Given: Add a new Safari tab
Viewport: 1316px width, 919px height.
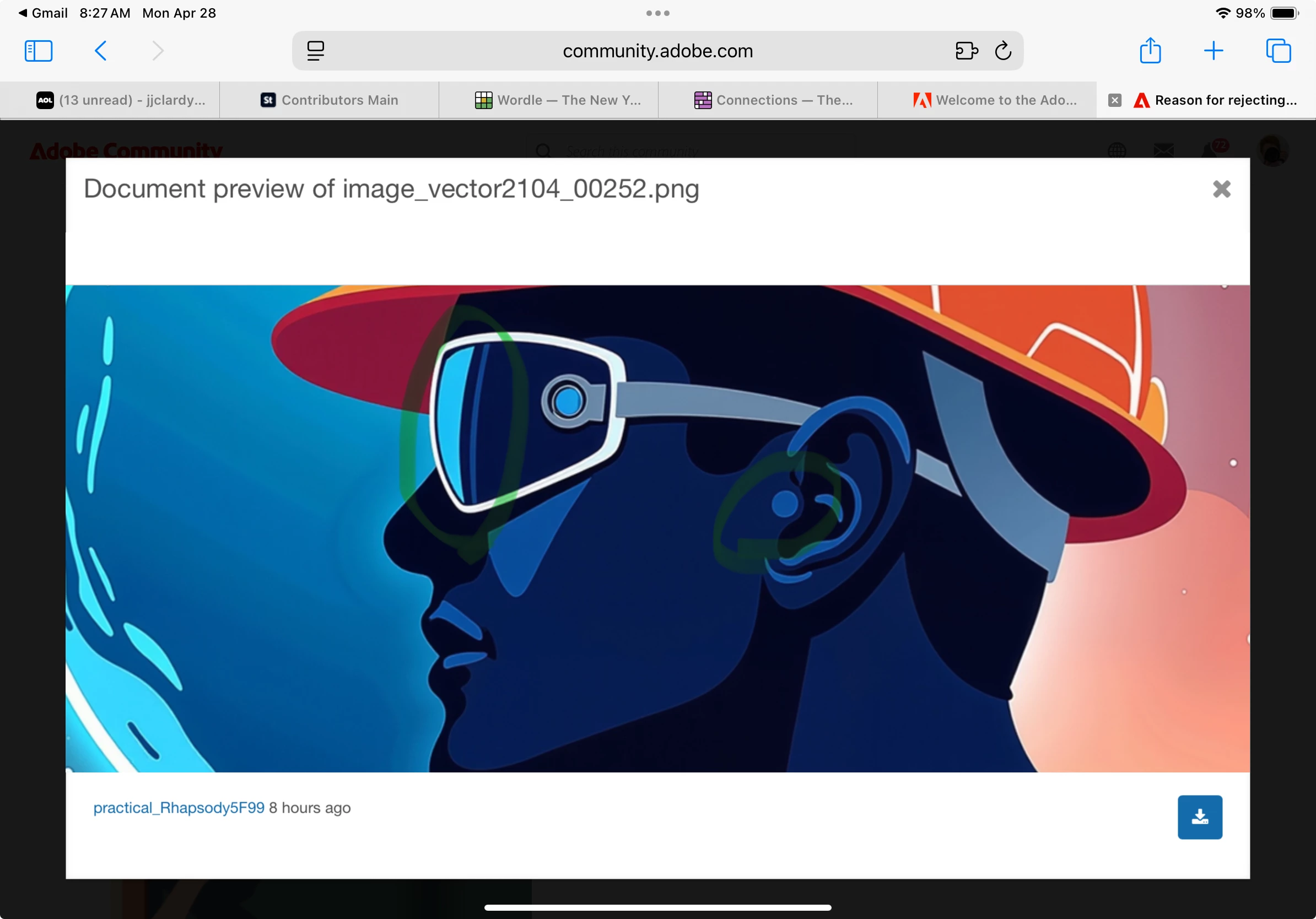Looking at the screenshot, I should point(1213,51).
